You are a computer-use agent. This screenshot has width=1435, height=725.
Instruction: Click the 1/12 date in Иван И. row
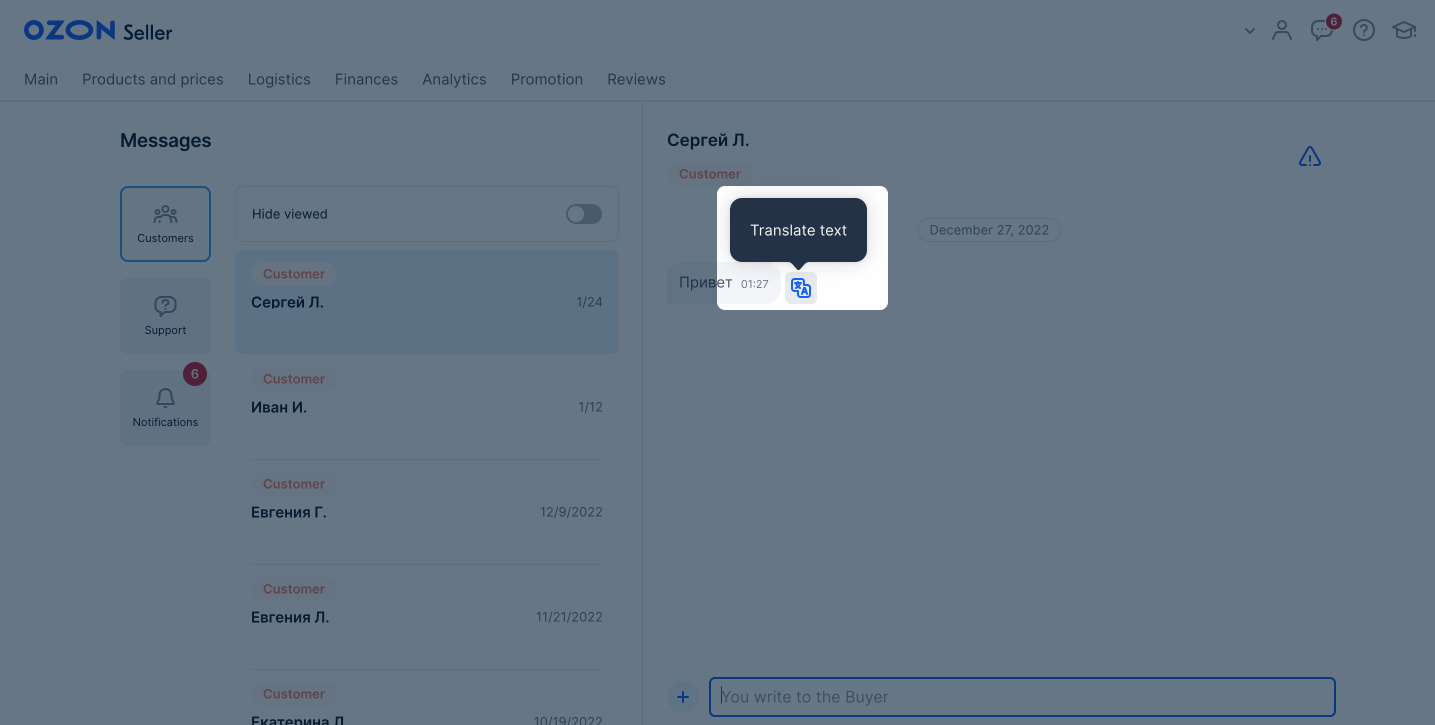tap(590, 407)
